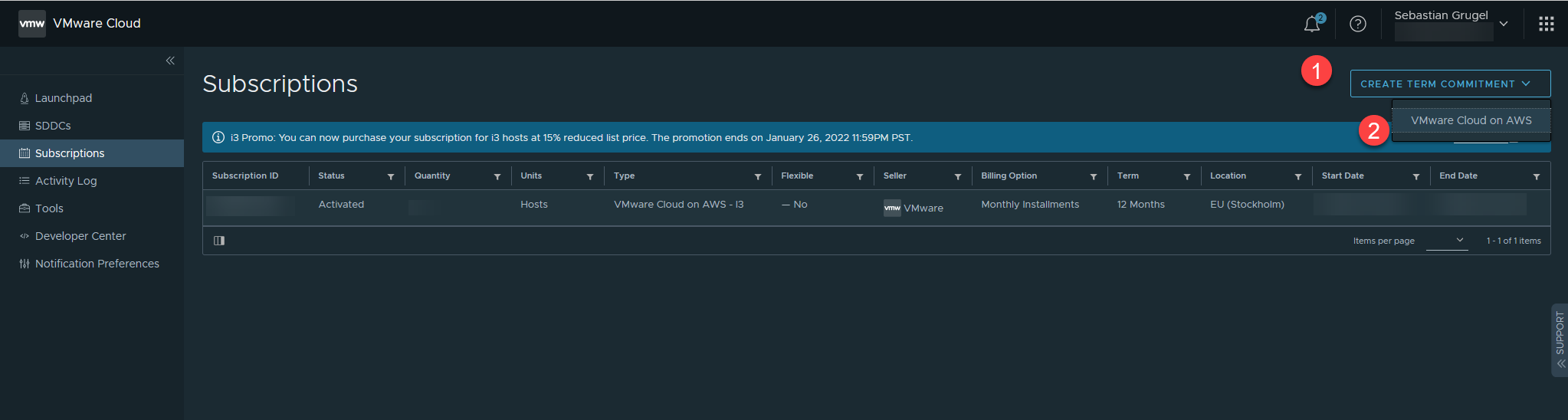Toggle the column visibility picker icon
Screen dimensions: 1568x420
click(x=219, y=241)
